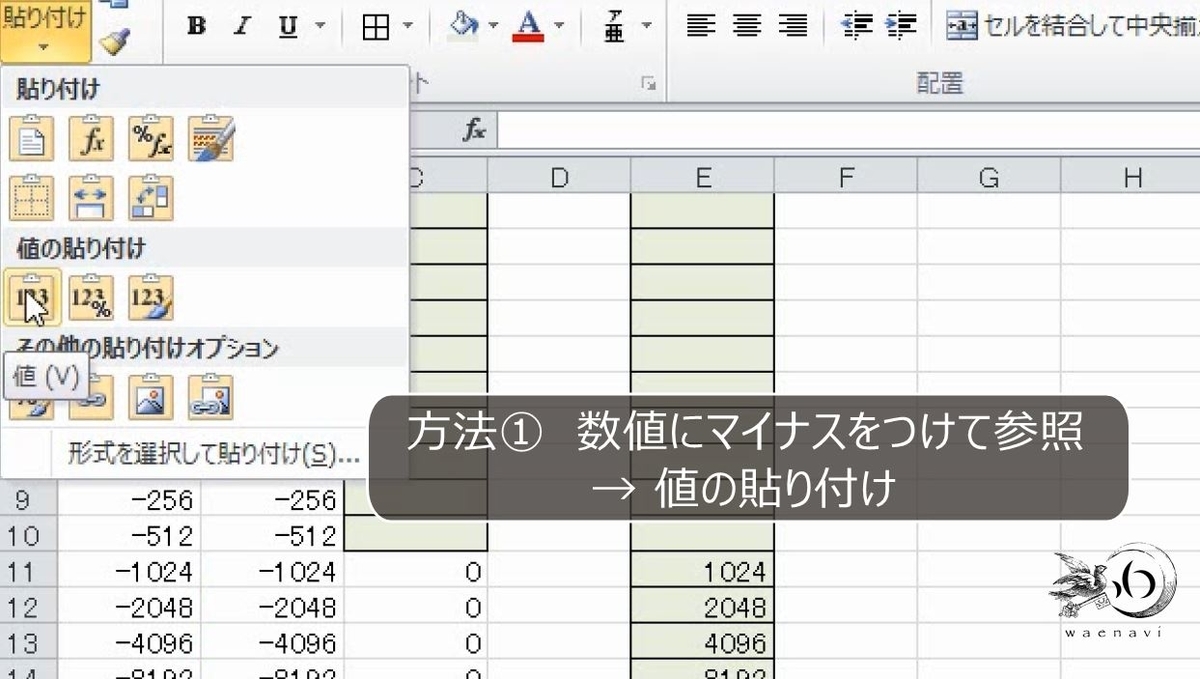Select Formulas and Number Formatting paste icon
Viewport: 1200px width, 679px height.
point(150,138)
